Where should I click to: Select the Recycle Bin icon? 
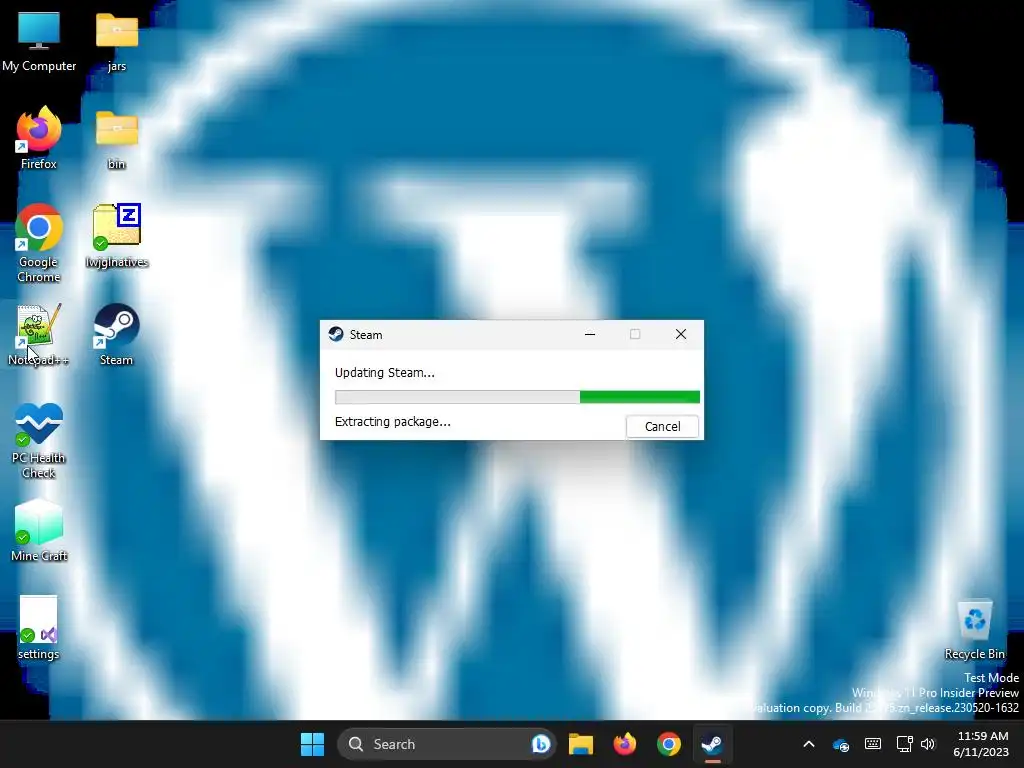(x=974, y=630)
